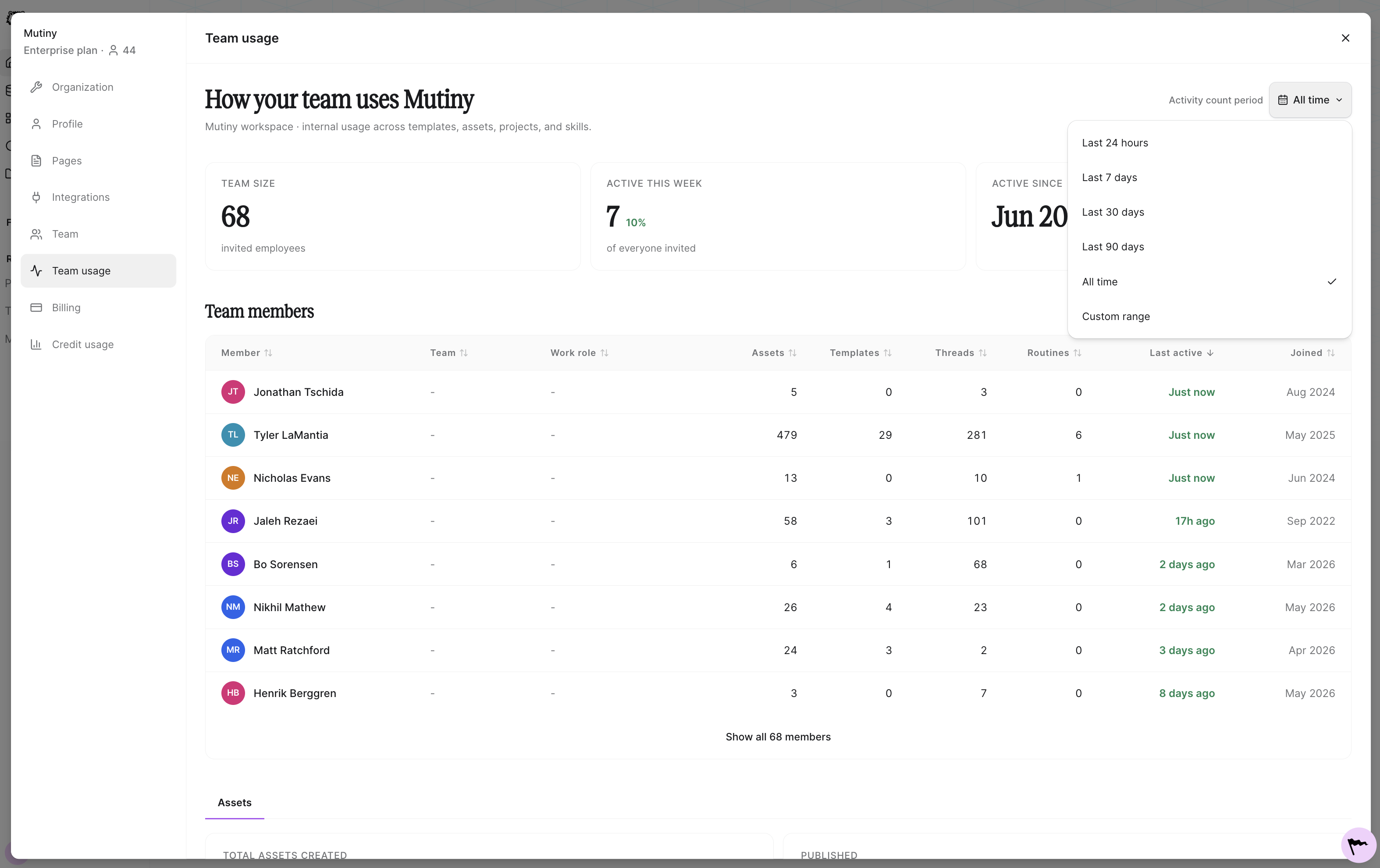Select member name Nikhil Mathew
This screenshot has height=868, width=1380.
pyautogui.click(x=289, y=607)
